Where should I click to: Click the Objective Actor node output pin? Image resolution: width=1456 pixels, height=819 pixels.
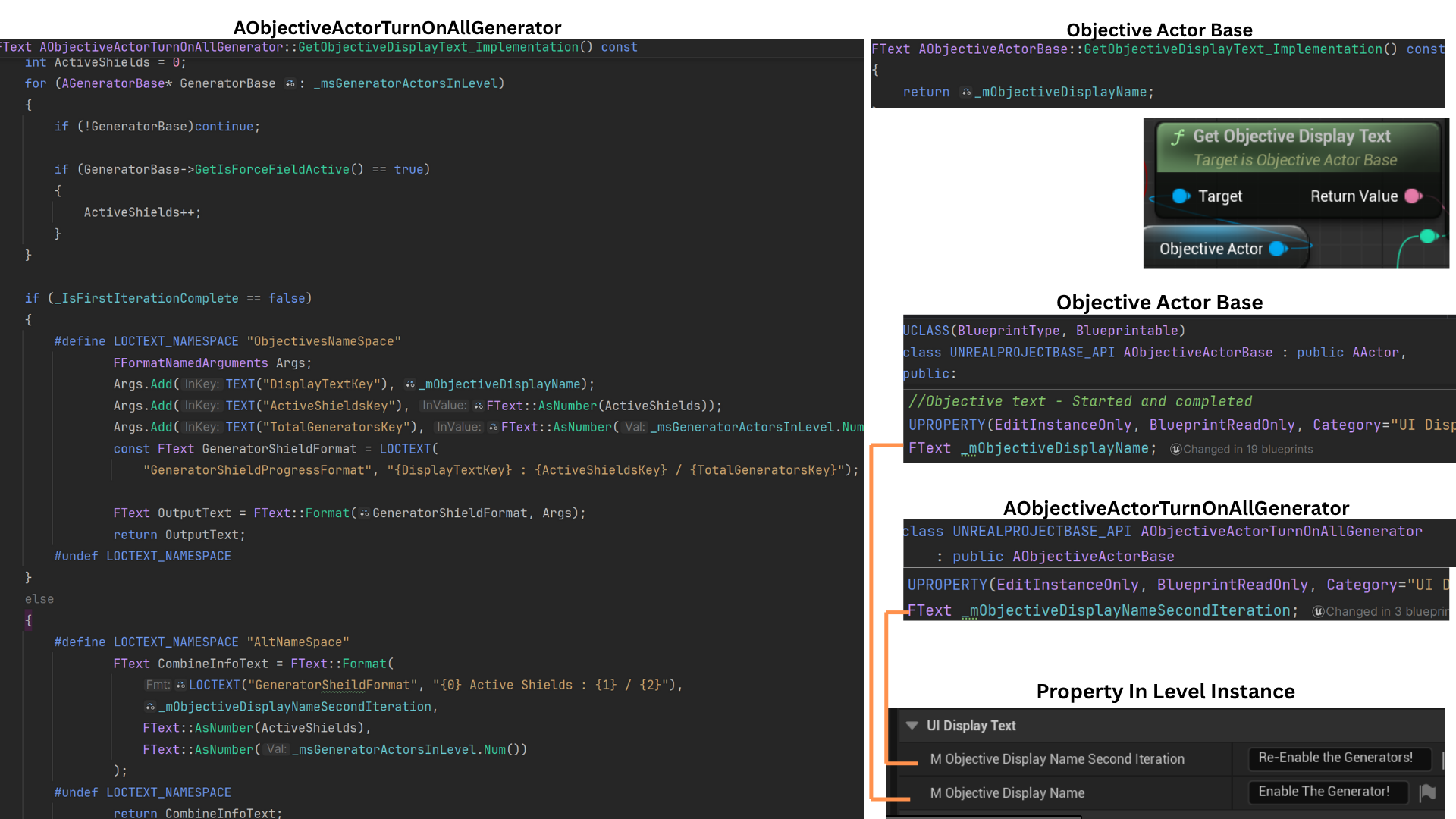pos(1277,249)
